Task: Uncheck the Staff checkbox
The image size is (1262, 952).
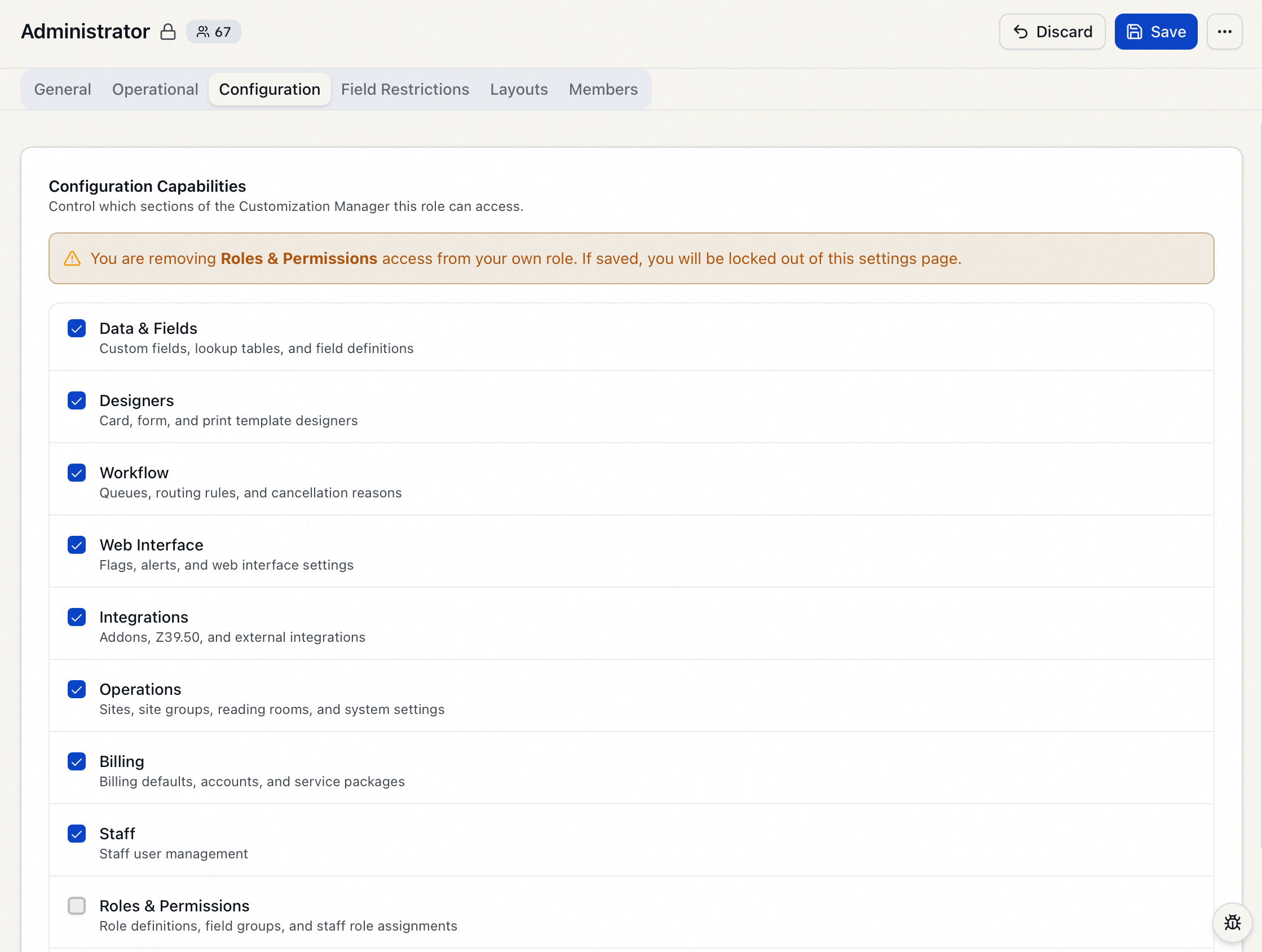Action: coord(77,834)
